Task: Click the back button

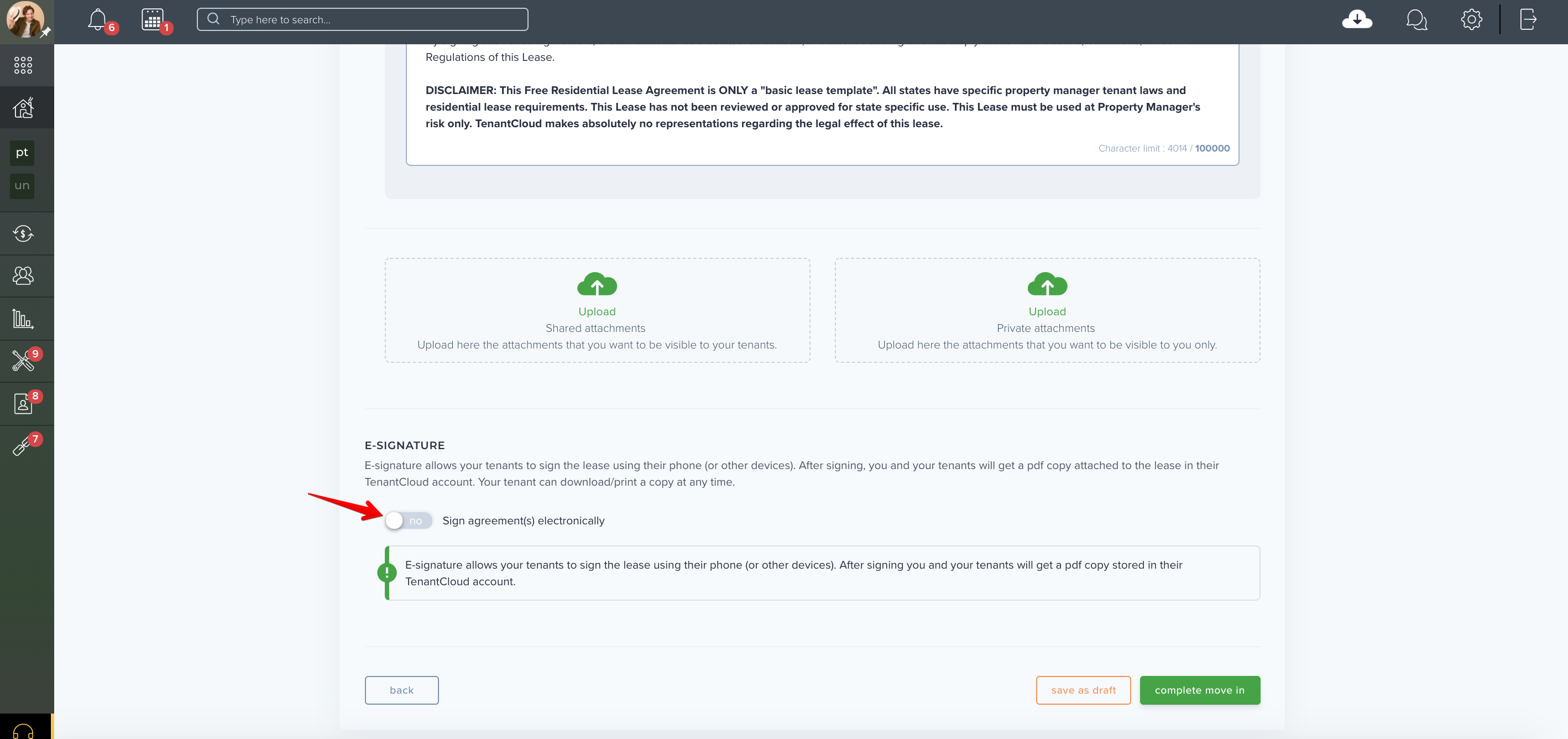Action: click(401, 690)
